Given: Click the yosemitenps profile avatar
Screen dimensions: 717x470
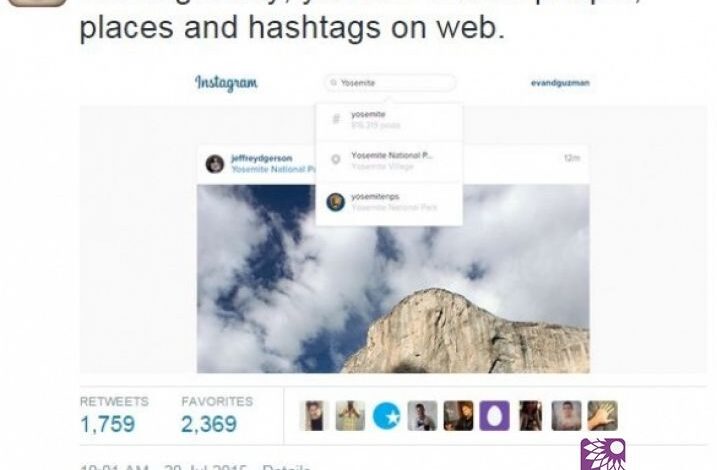Looking at the screenshot, I should coord(335,202).
